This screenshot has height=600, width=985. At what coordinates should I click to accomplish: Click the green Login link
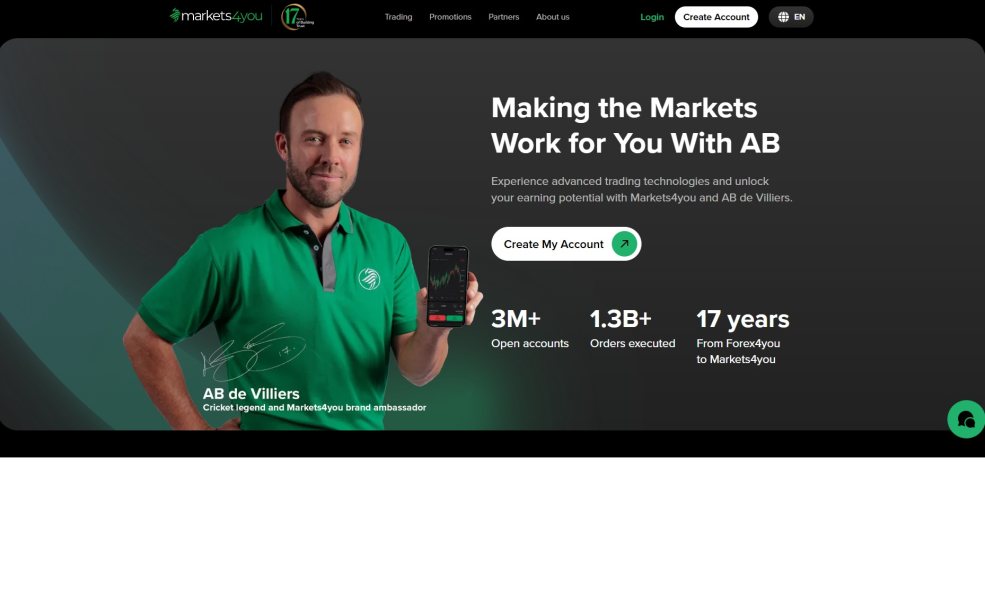click(652, 17)
